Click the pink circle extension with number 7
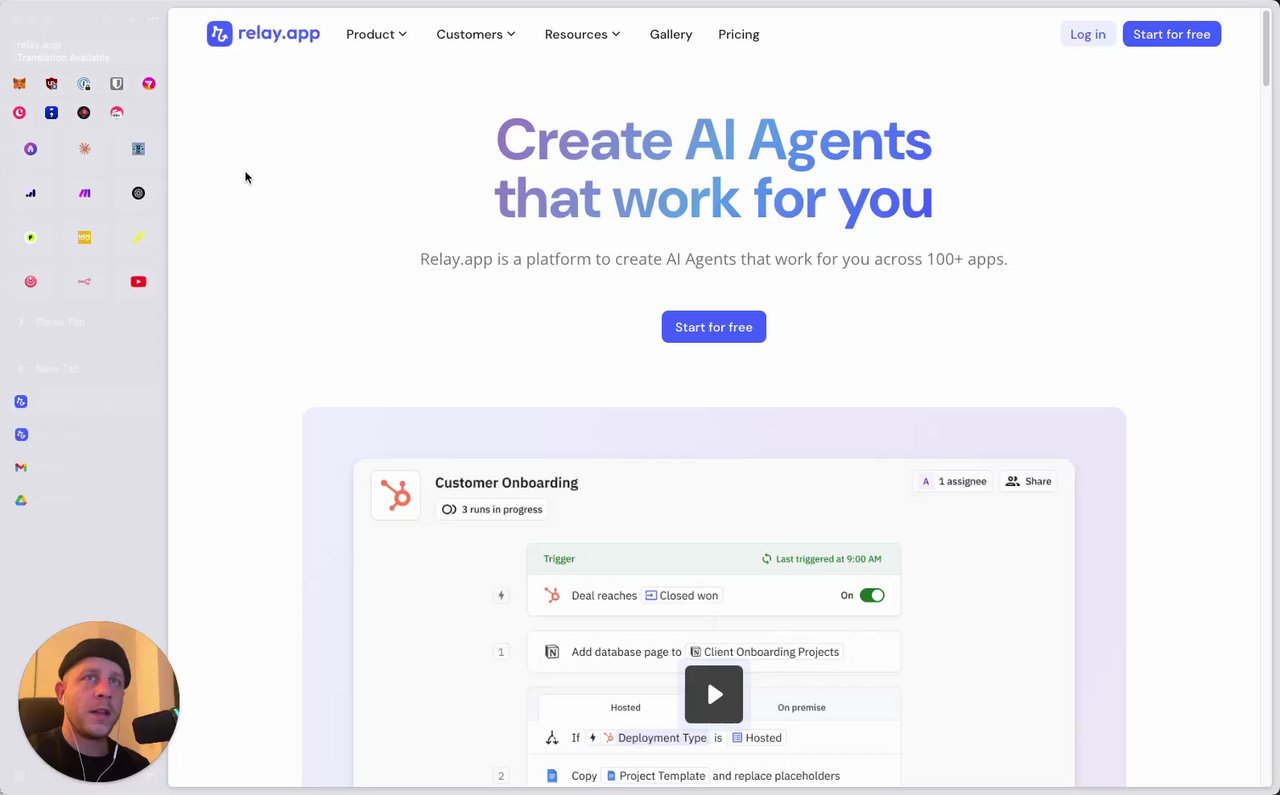This screenshot has width=1280, height=795. pos(149,84)
